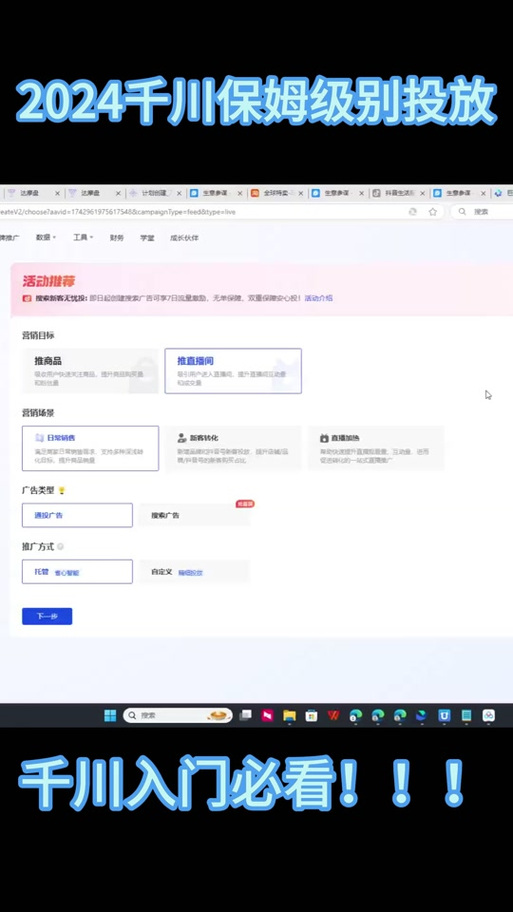Click the 直播加热 calendar icon
The height and width of the screenshot is (912, 513).
pos(324,437)
